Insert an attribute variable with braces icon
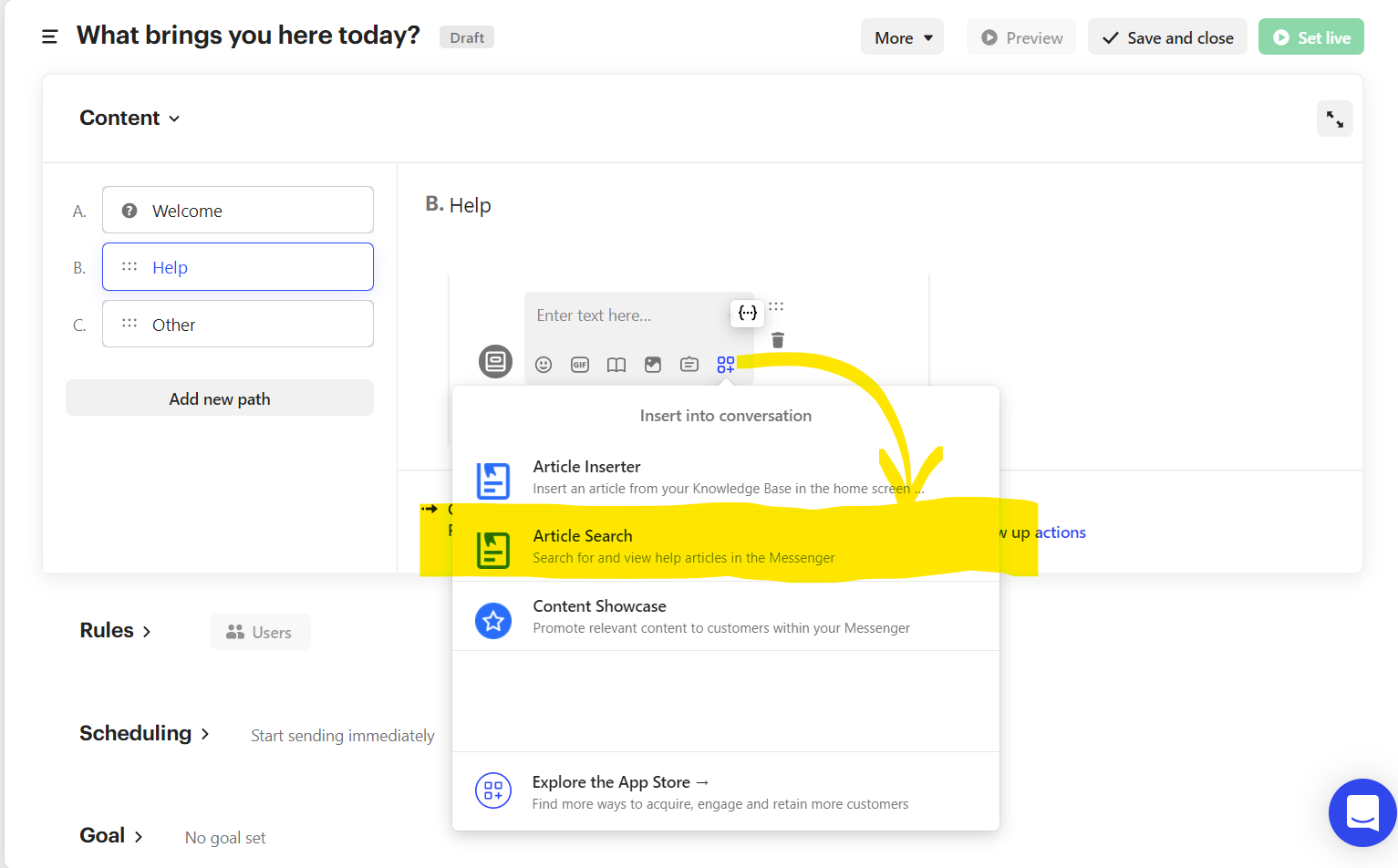 click(x=748, y=313)
